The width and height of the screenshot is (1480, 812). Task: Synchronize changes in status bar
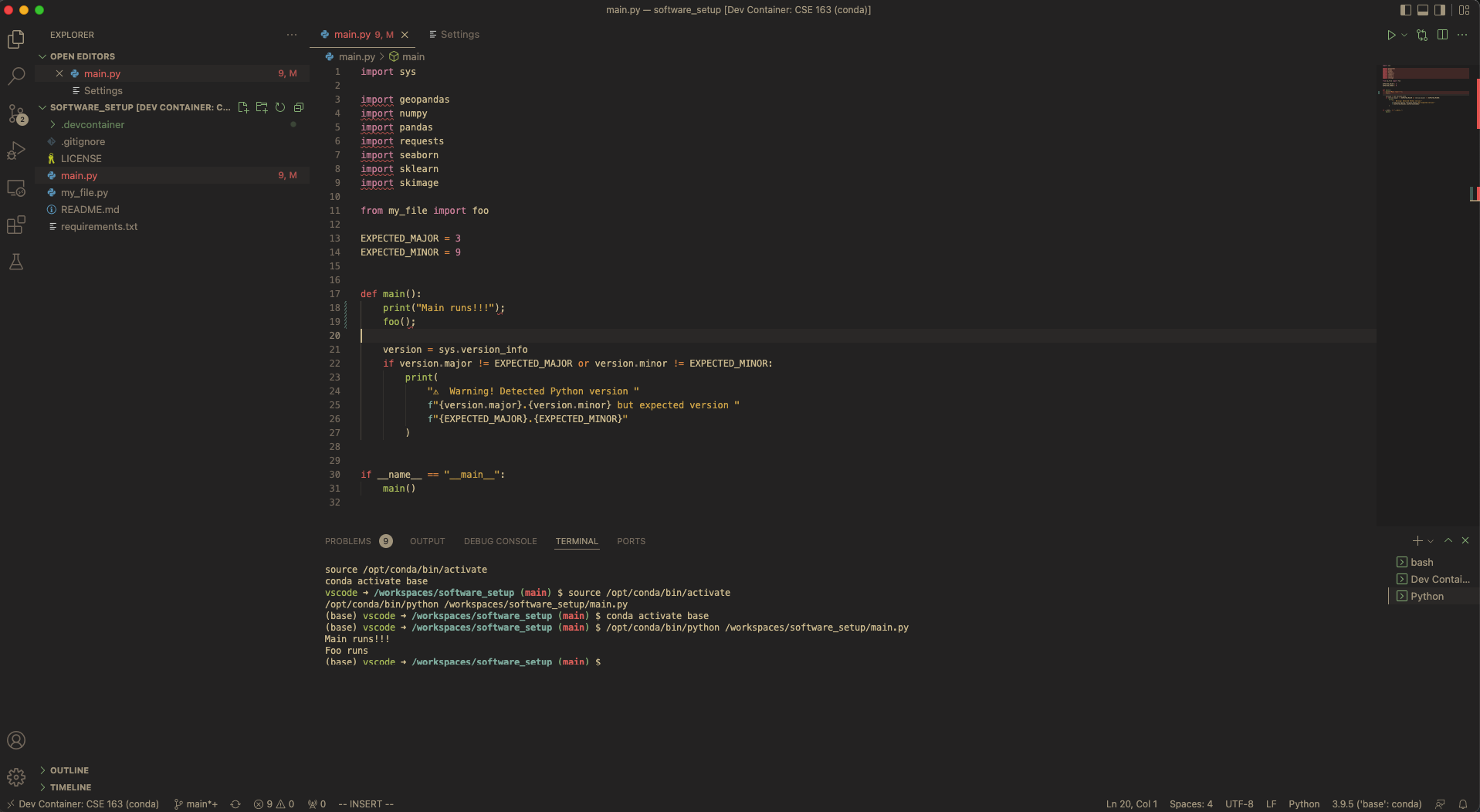235,804
